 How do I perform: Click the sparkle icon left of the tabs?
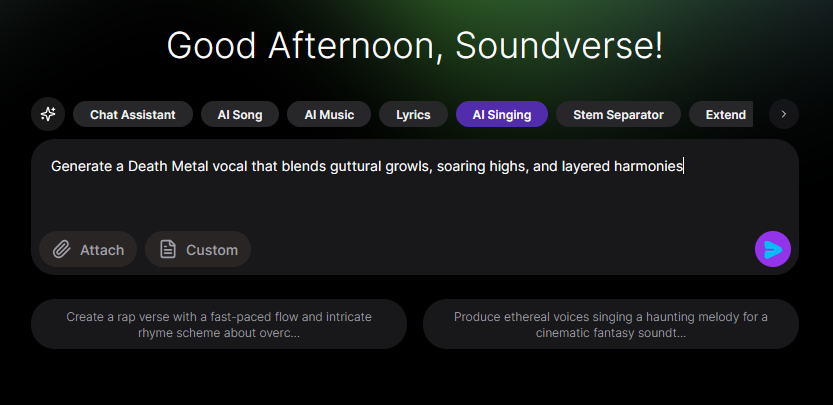coord(48,114)
